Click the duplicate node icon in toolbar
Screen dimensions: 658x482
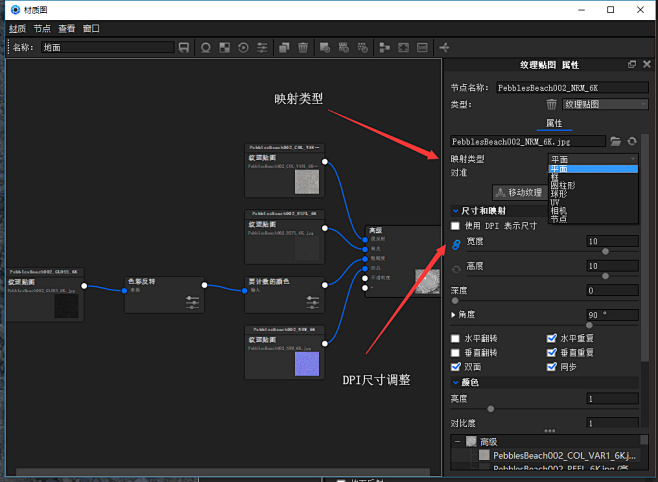284,47
